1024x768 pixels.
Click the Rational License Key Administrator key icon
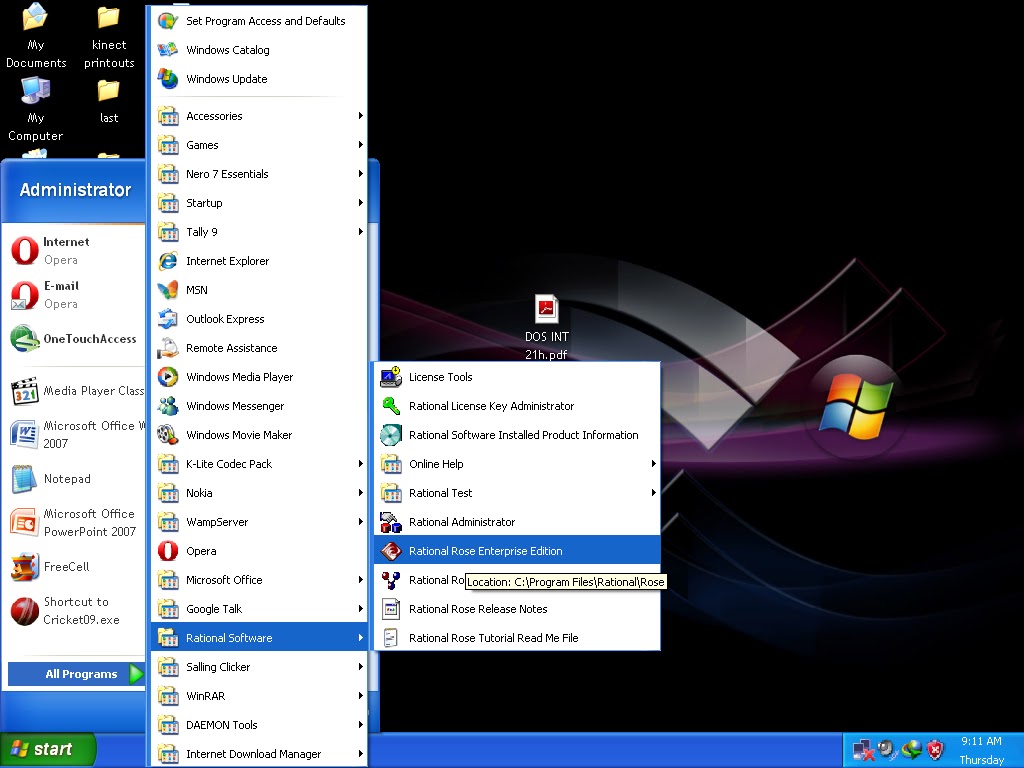click(391, 406)
